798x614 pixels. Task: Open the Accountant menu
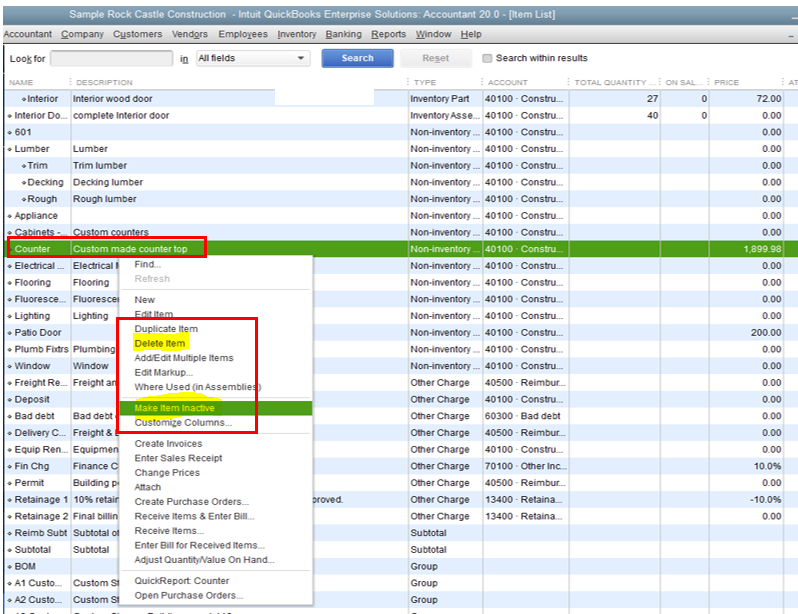27,34
